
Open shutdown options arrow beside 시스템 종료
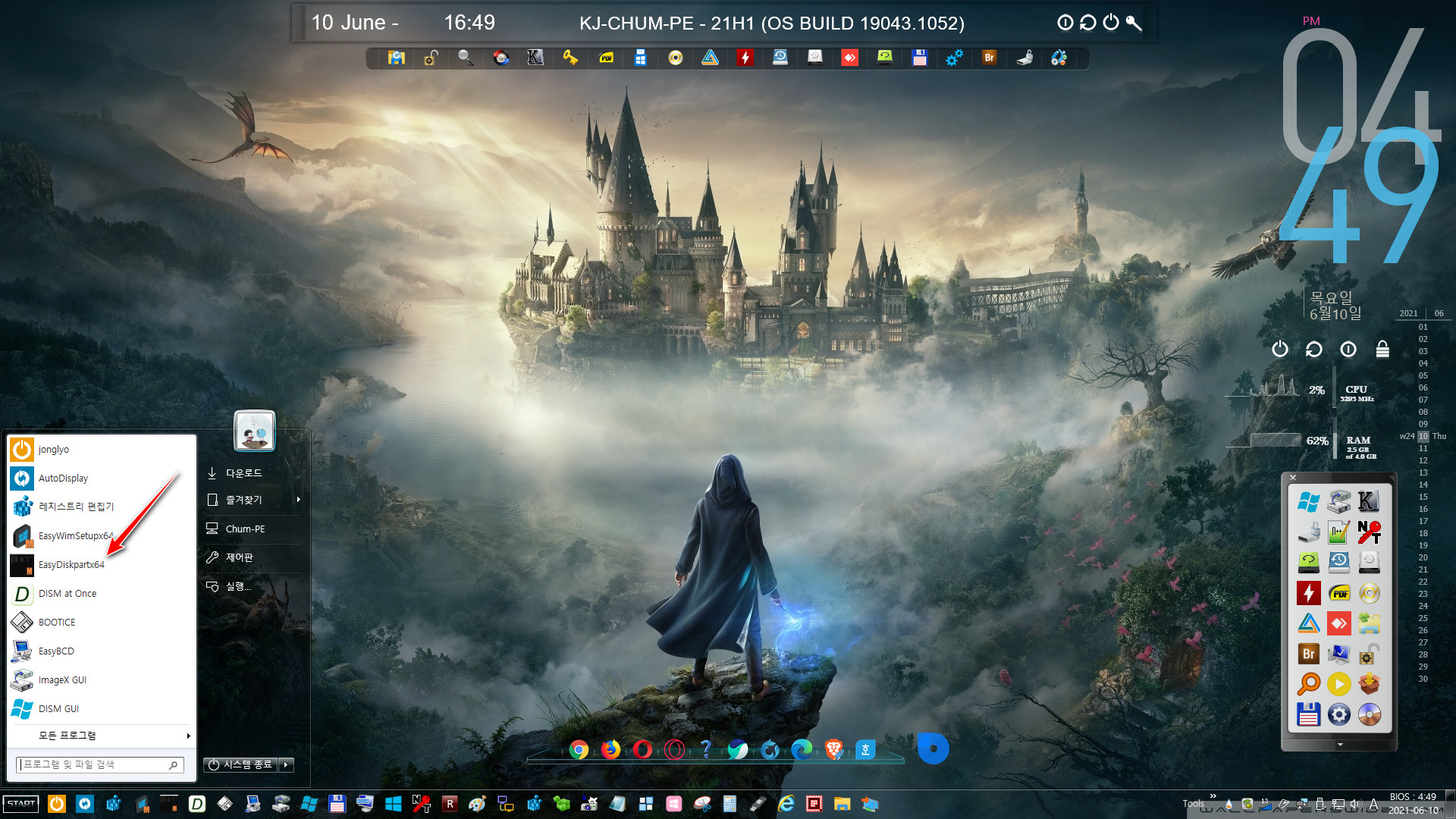pos(287,765)
